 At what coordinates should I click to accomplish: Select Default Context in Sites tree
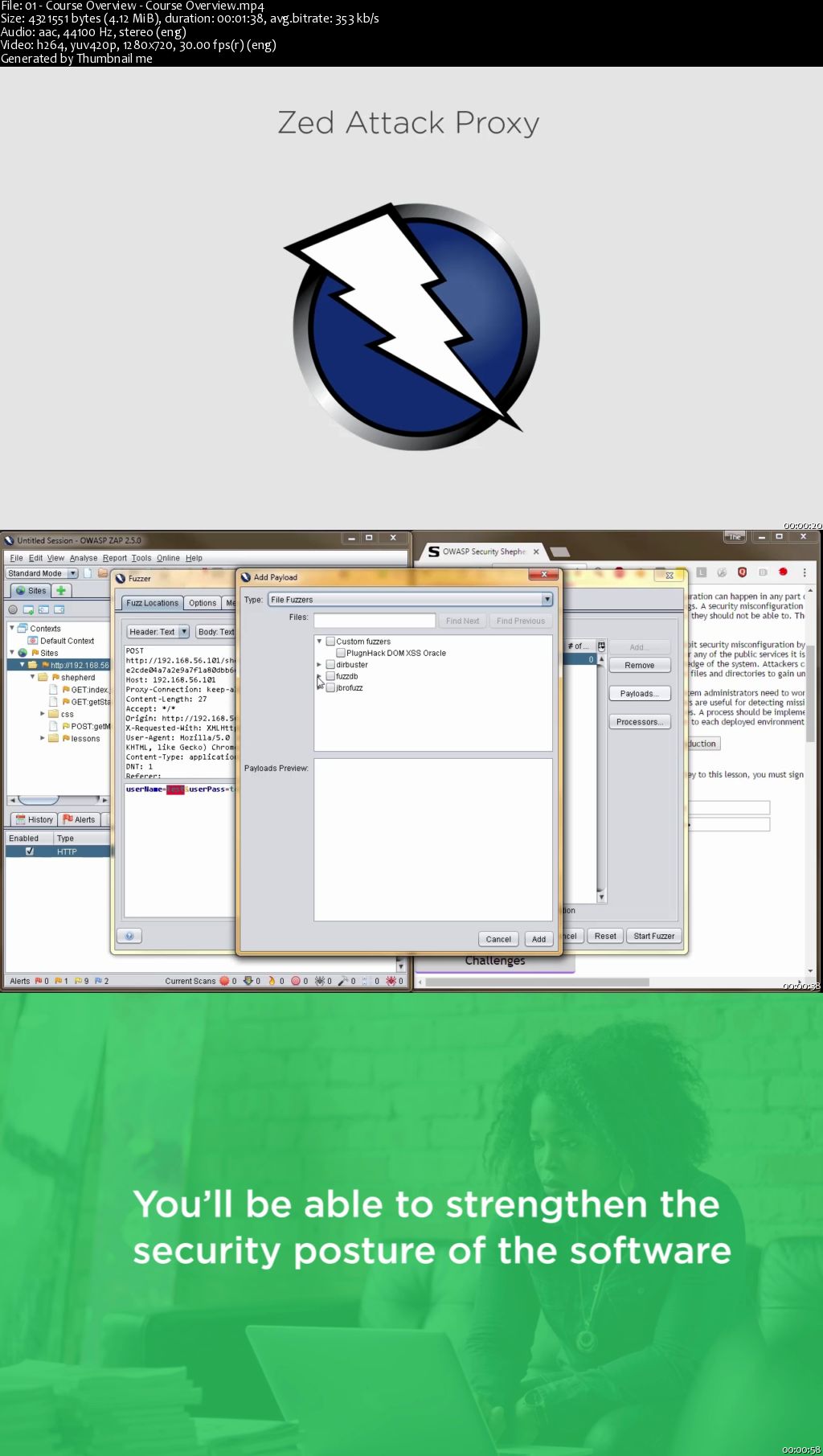(x=61, y=641)
